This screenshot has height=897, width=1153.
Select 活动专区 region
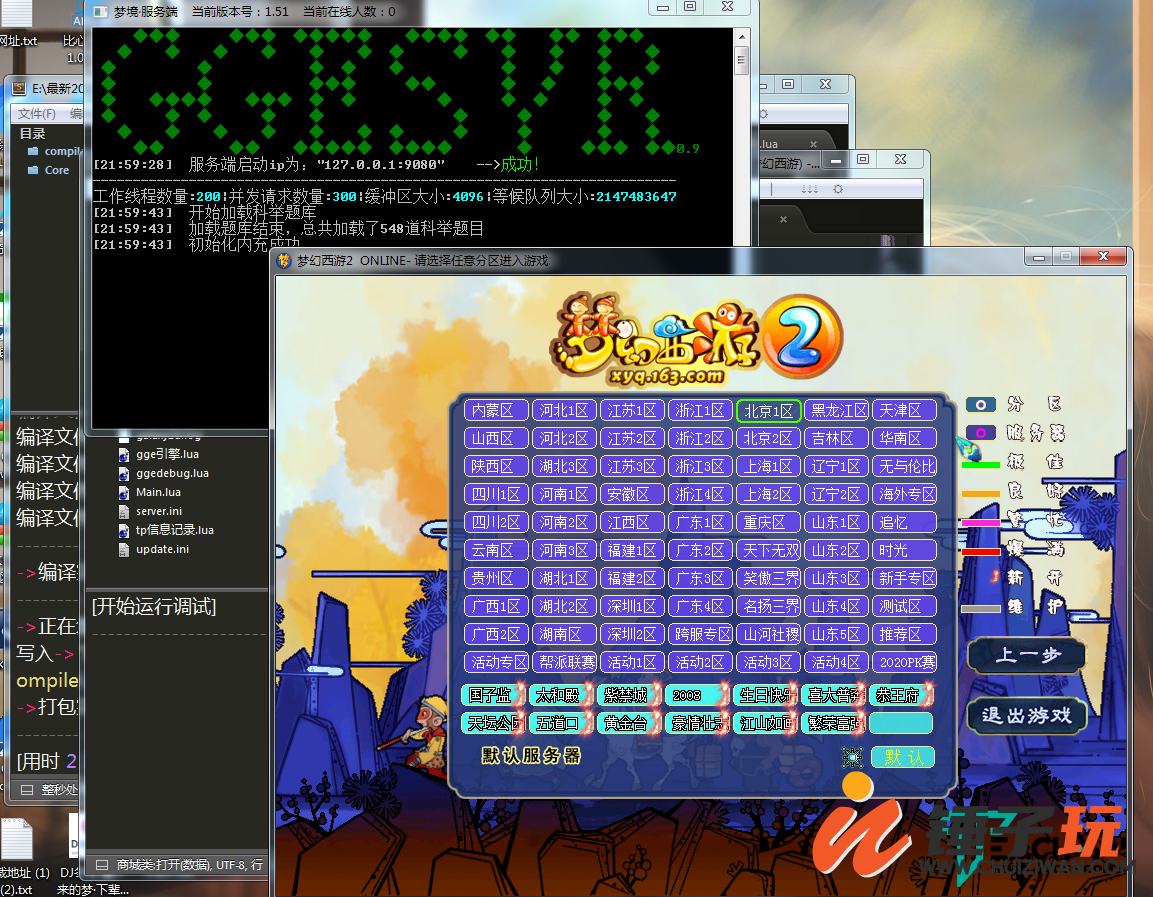(x=496, y=662)
